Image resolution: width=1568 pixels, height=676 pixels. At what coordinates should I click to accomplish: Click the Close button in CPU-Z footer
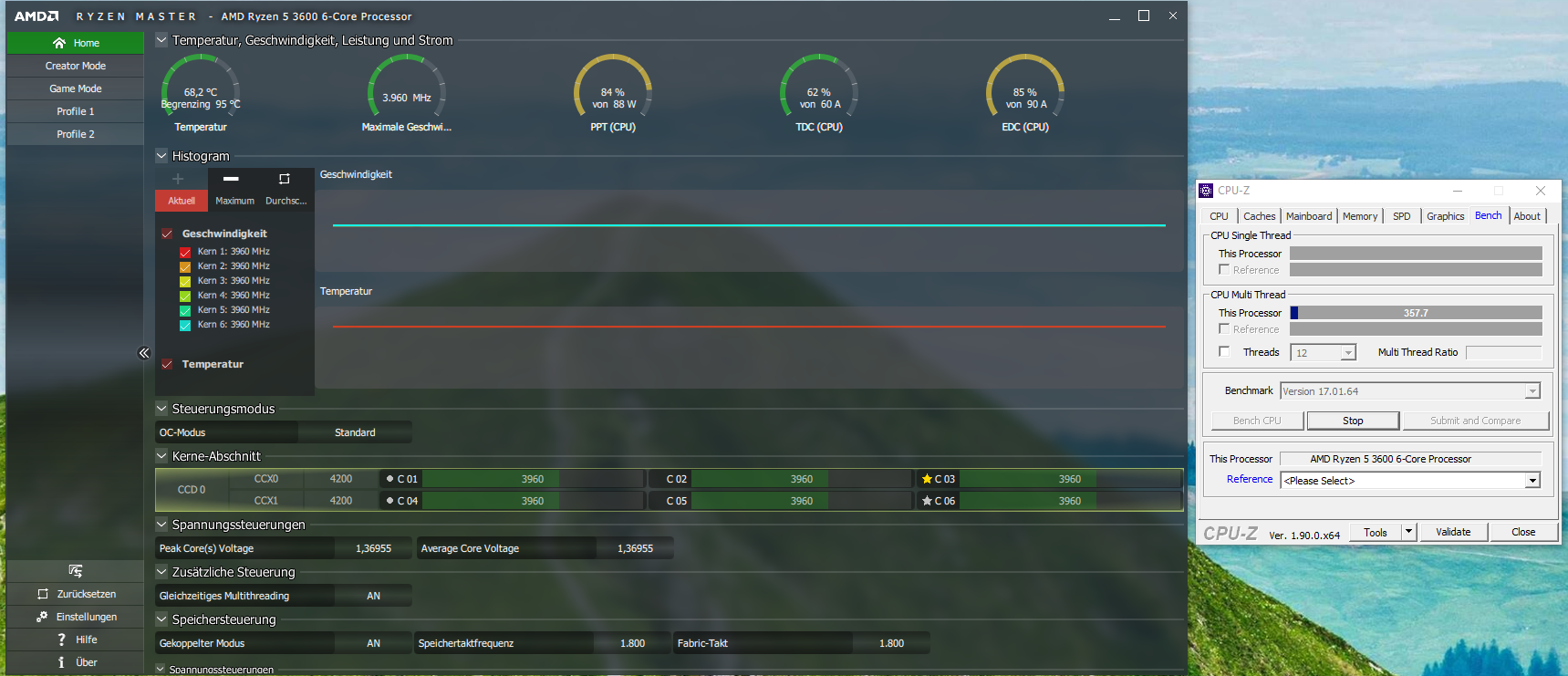1523,532
